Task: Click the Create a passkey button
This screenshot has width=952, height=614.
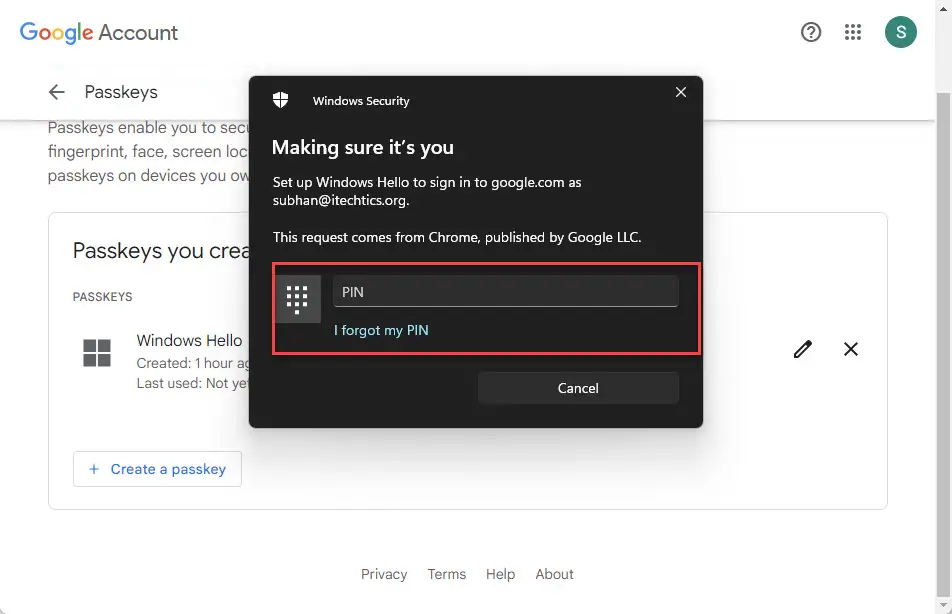Action: [x=157, y=469]
